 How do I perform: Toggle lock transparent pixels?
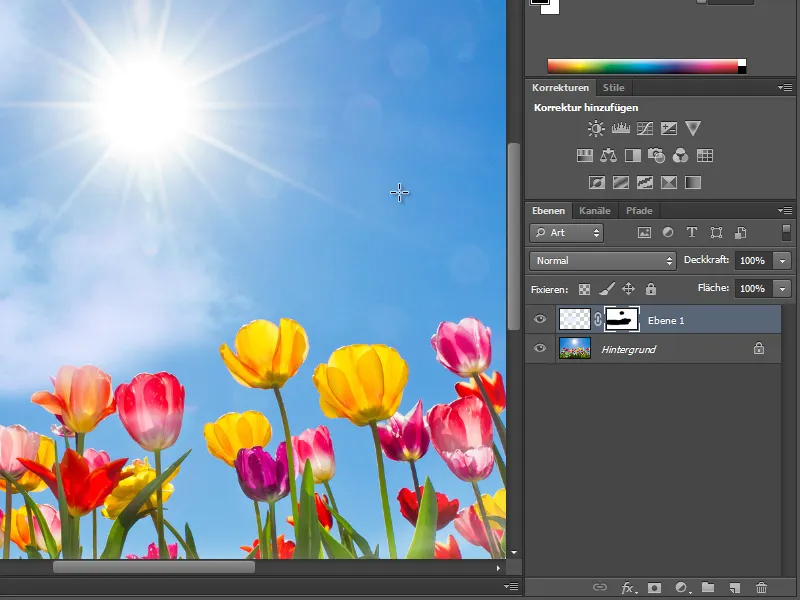click(x=584, y=289)
